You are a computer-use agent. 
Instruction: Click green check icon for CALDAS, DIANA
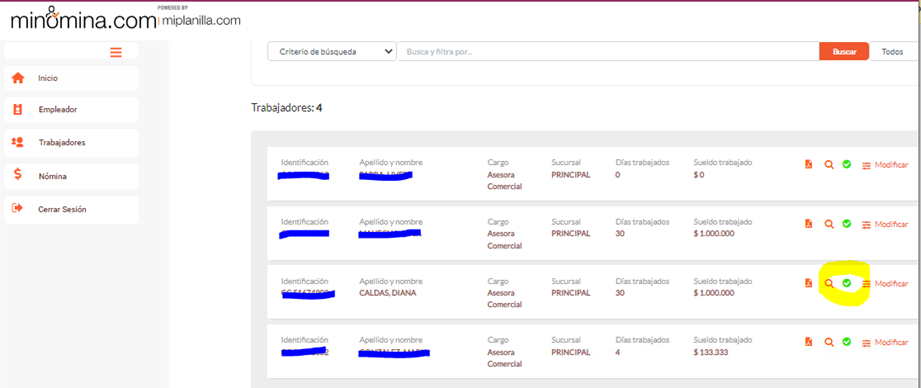[846, 283]
